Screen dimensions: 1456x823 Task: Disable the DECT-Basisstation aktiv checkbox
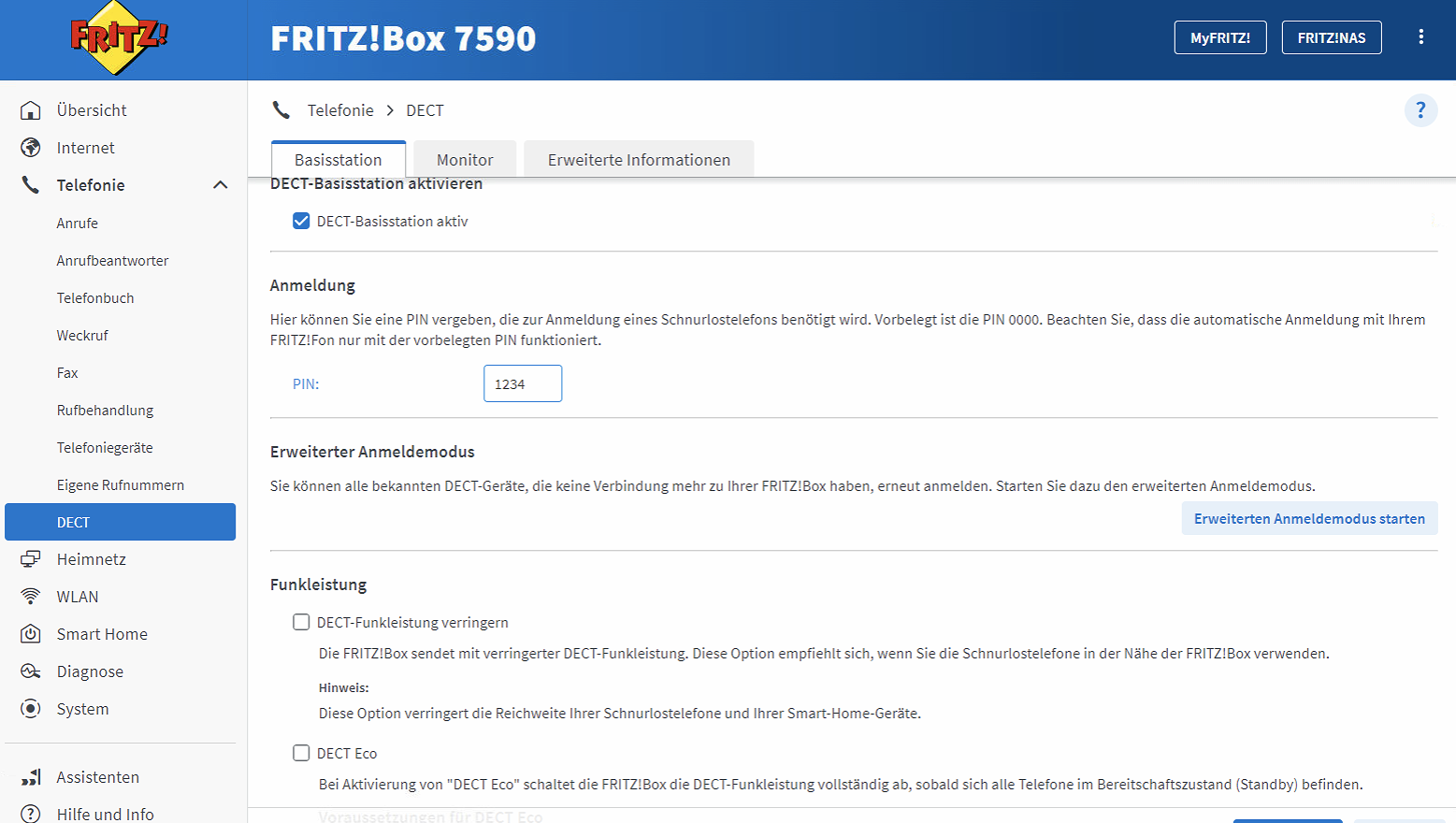click(x=301, y=222)
